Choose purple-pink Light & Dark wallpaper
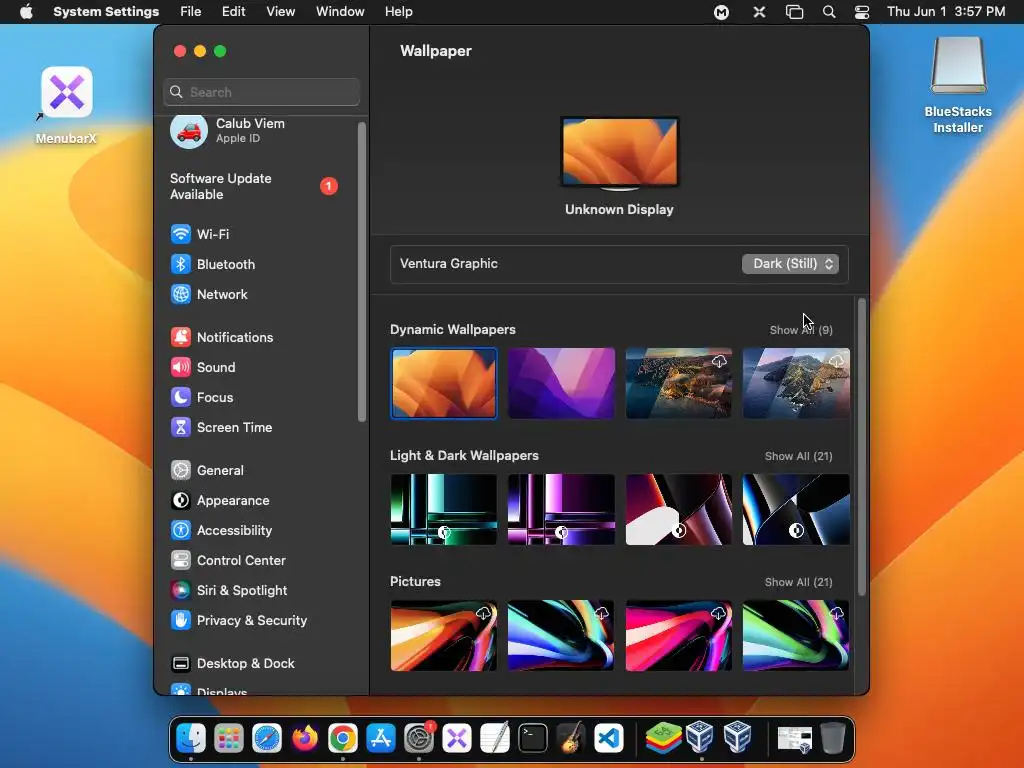Screen dimensions: 1024x768 coord(561,509)
